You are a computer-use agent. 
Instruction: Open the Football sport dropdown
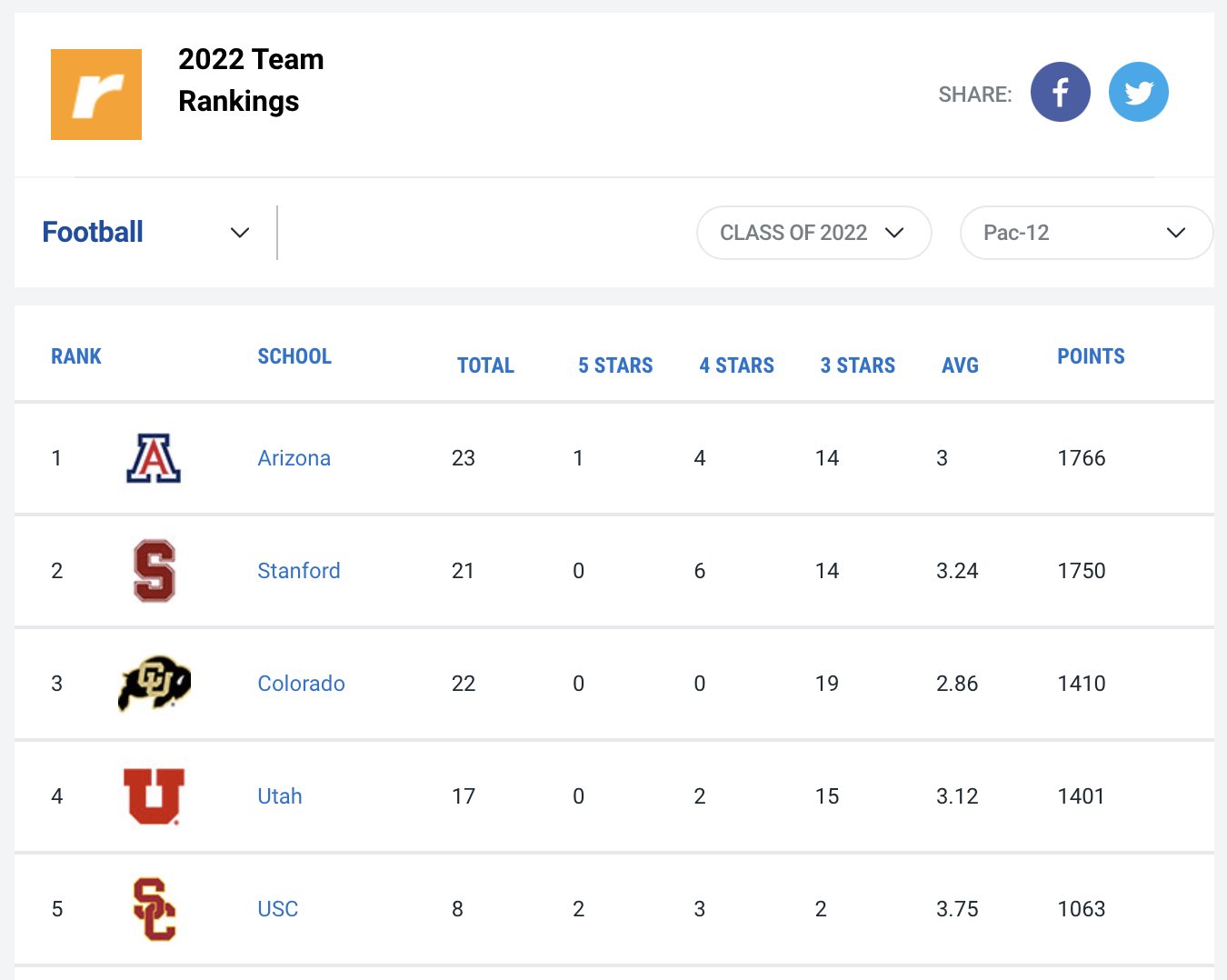tap(146, 233)
